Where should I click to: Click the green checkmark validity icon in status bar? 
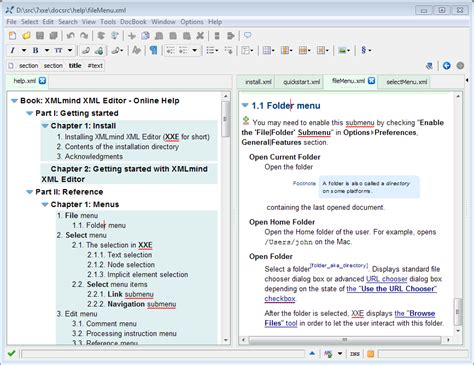(x=11, y=353)
